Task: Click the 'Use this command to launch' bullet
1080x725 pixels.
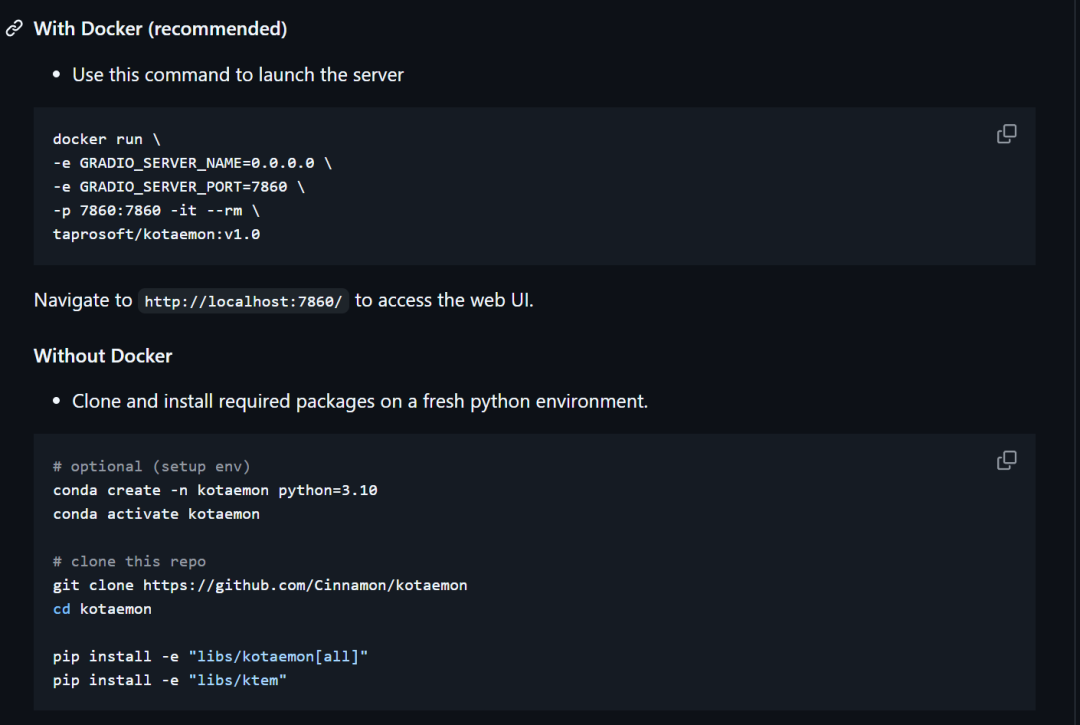Action: 238,75
